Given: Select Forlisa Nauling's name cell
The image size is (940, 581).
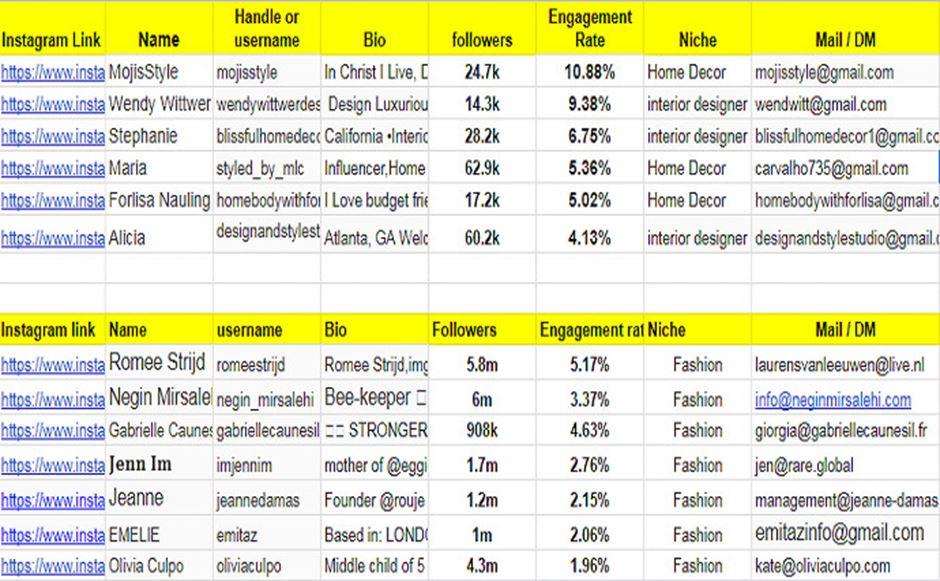Looking at the screenshot, I should 159,200.
